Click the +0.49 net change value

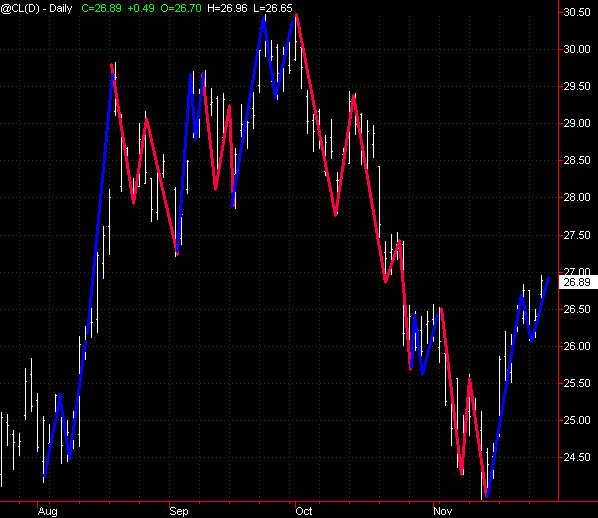141,8
